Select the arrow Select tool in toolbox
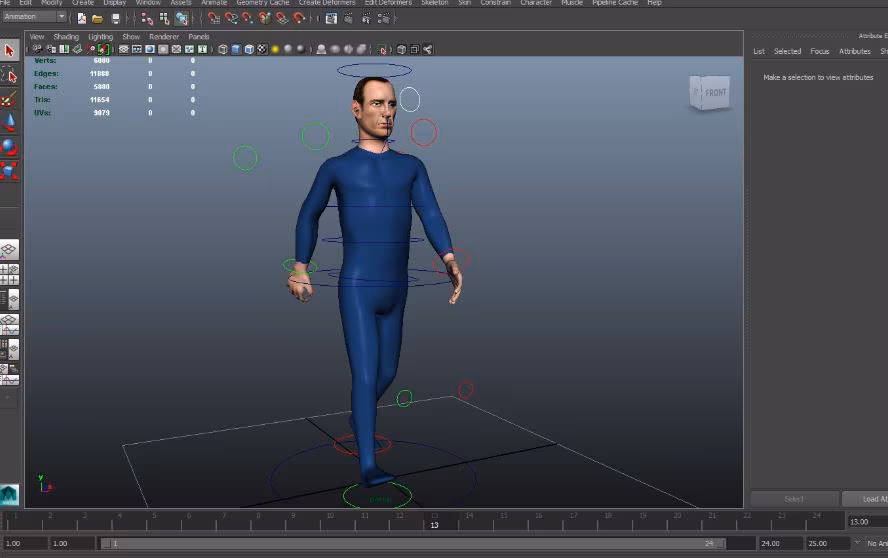The height and width of the screenshot is (558, 888). click(x=9, y=51)
